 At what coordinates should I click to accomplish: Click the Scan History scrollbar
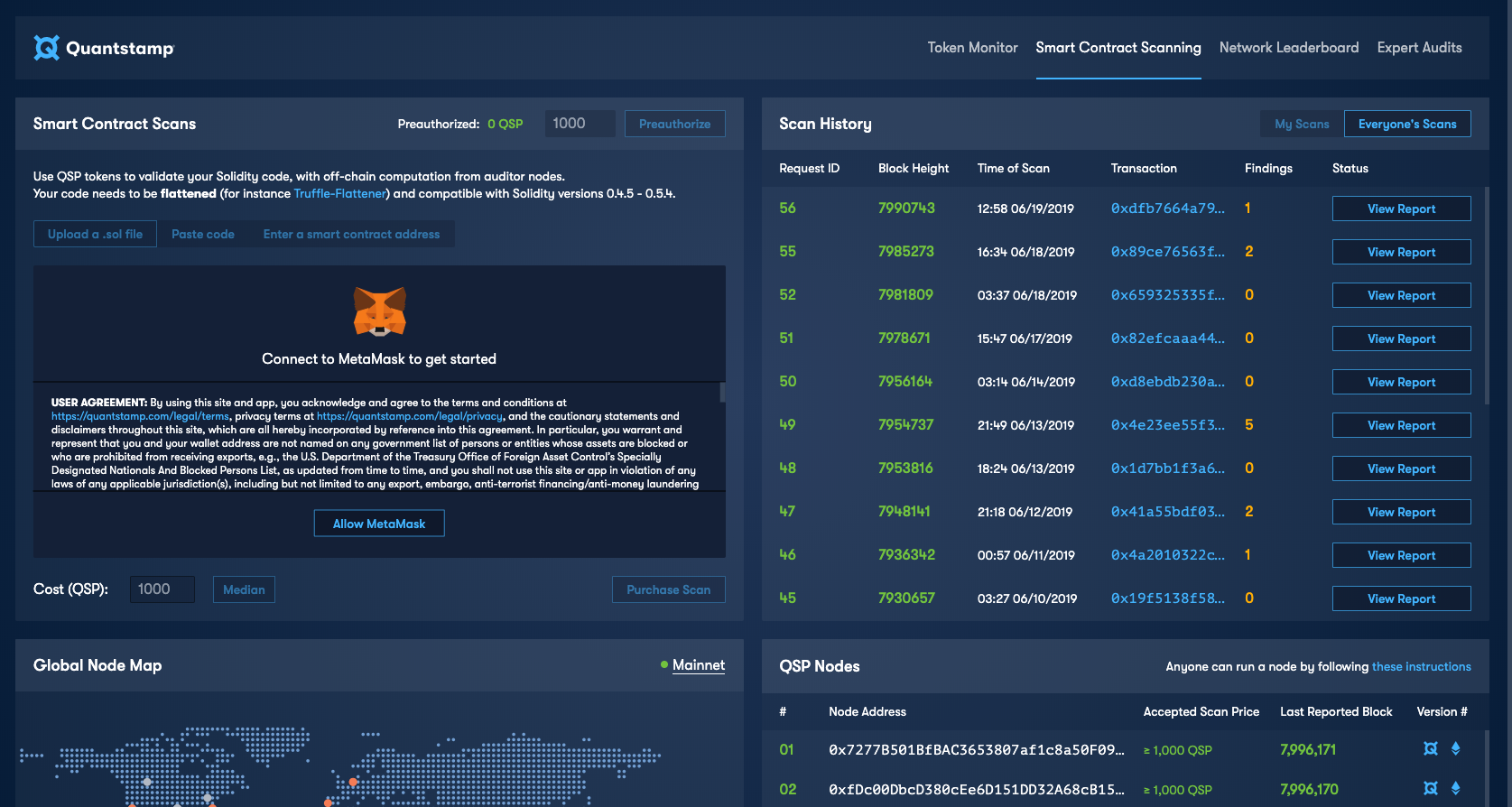1486,295
